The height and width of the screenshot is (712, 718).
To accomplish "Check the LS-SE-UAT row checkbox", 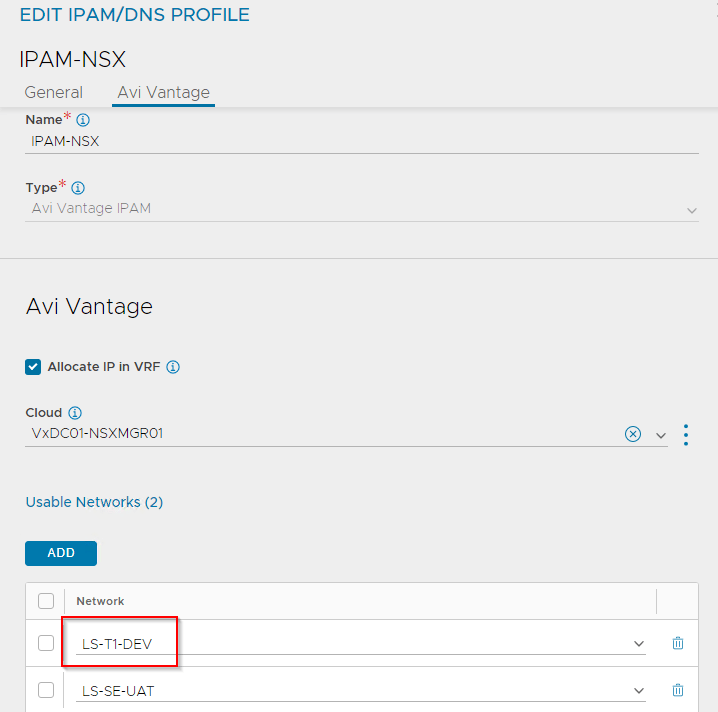I will (x=46, y=690).
